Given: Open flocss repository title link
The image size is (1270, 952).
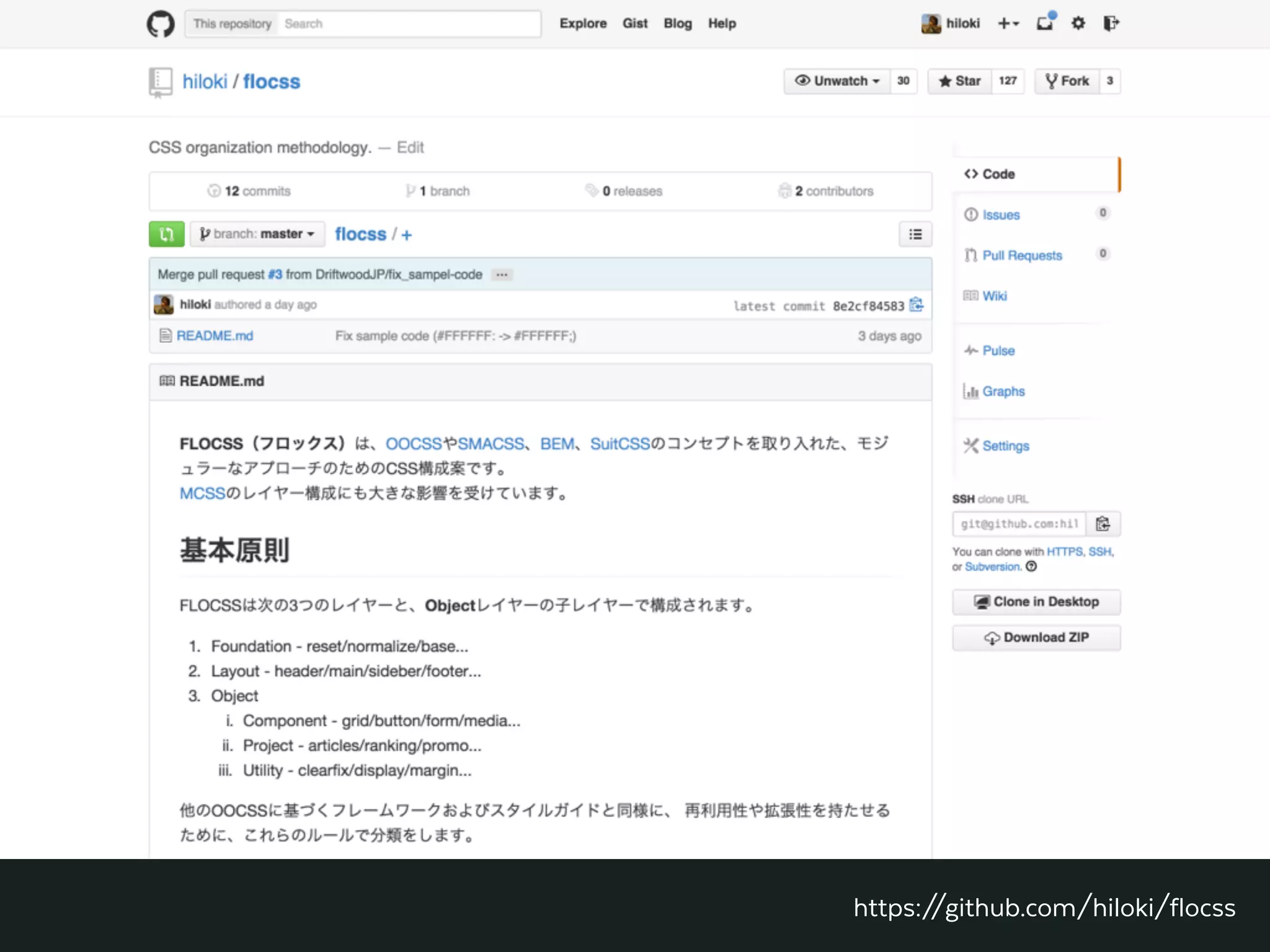Looking at the screenshot, I should pyautogui.click(x=272, y=82).
